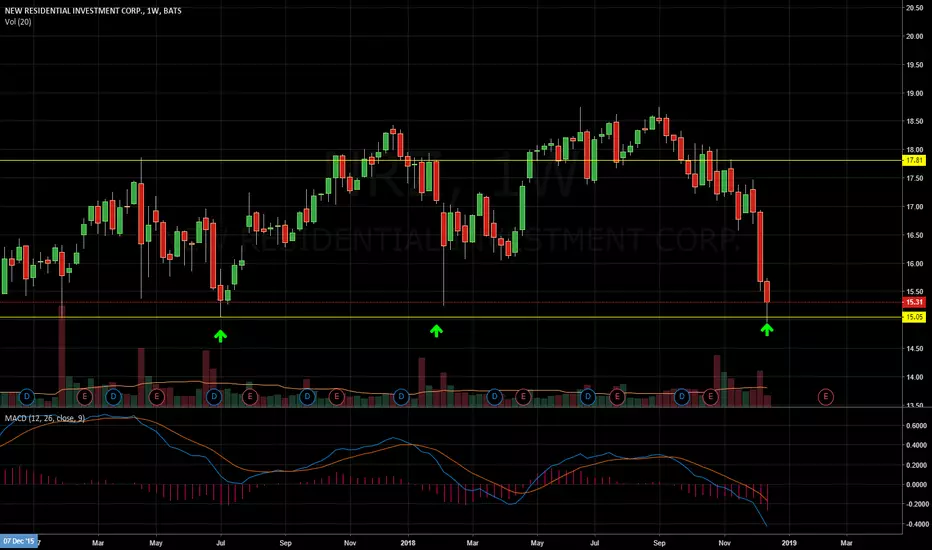Image resolution: width=932 pixels, height=550 pixels.
Task: Open the first dividend marker near January 2017
Action: 27,397
